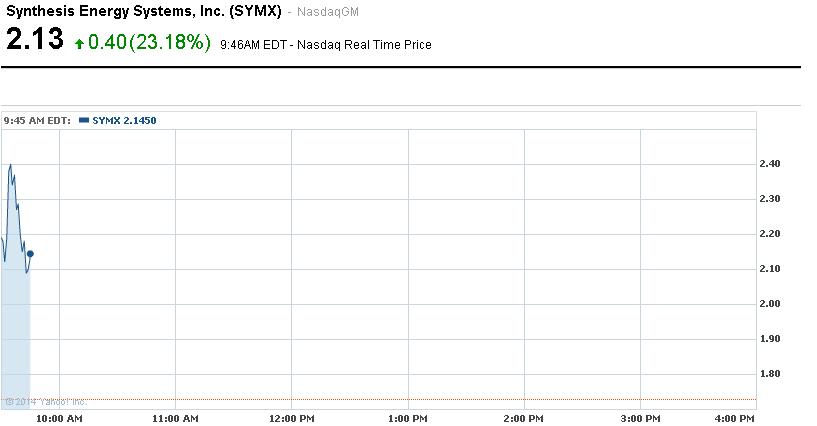Click the 3:00 PM time axis label
The height and width of the screenshot is (426, 817).
(640, 417)
